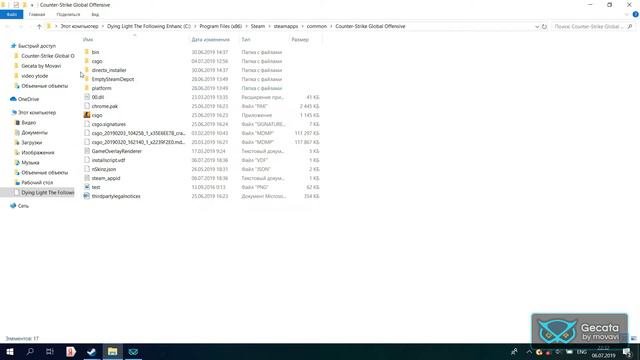Open the notification center icon
Viewport: 640px width, 360px height.
tap(627, 352)
